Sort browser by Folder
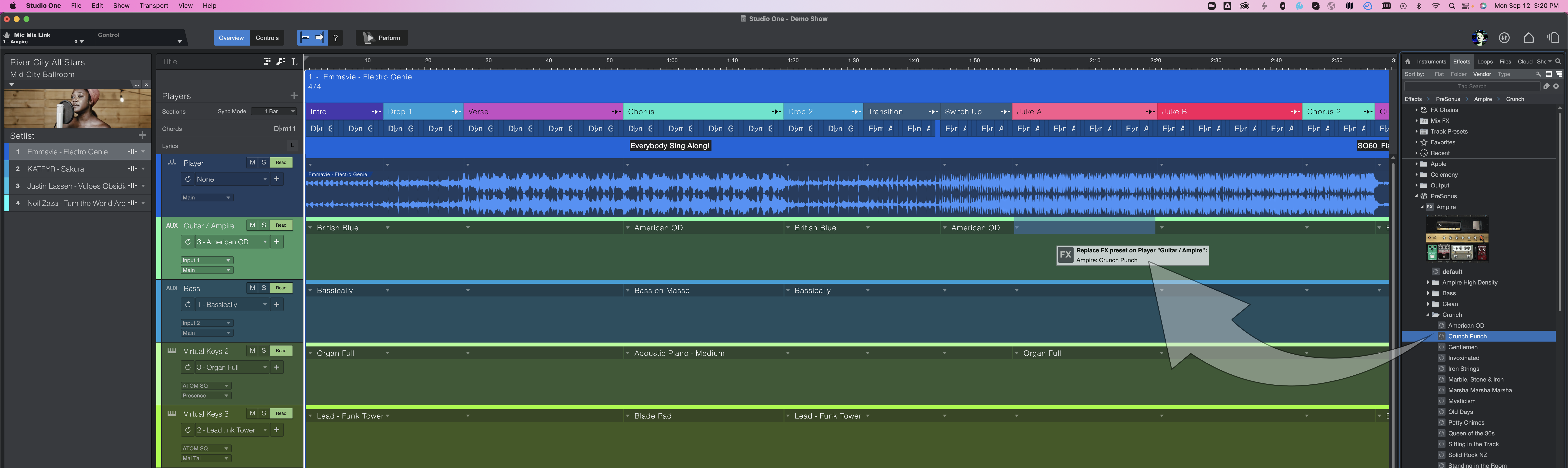The height and width of the screenshot is (468, 1568). click(x=1458, y=74)
